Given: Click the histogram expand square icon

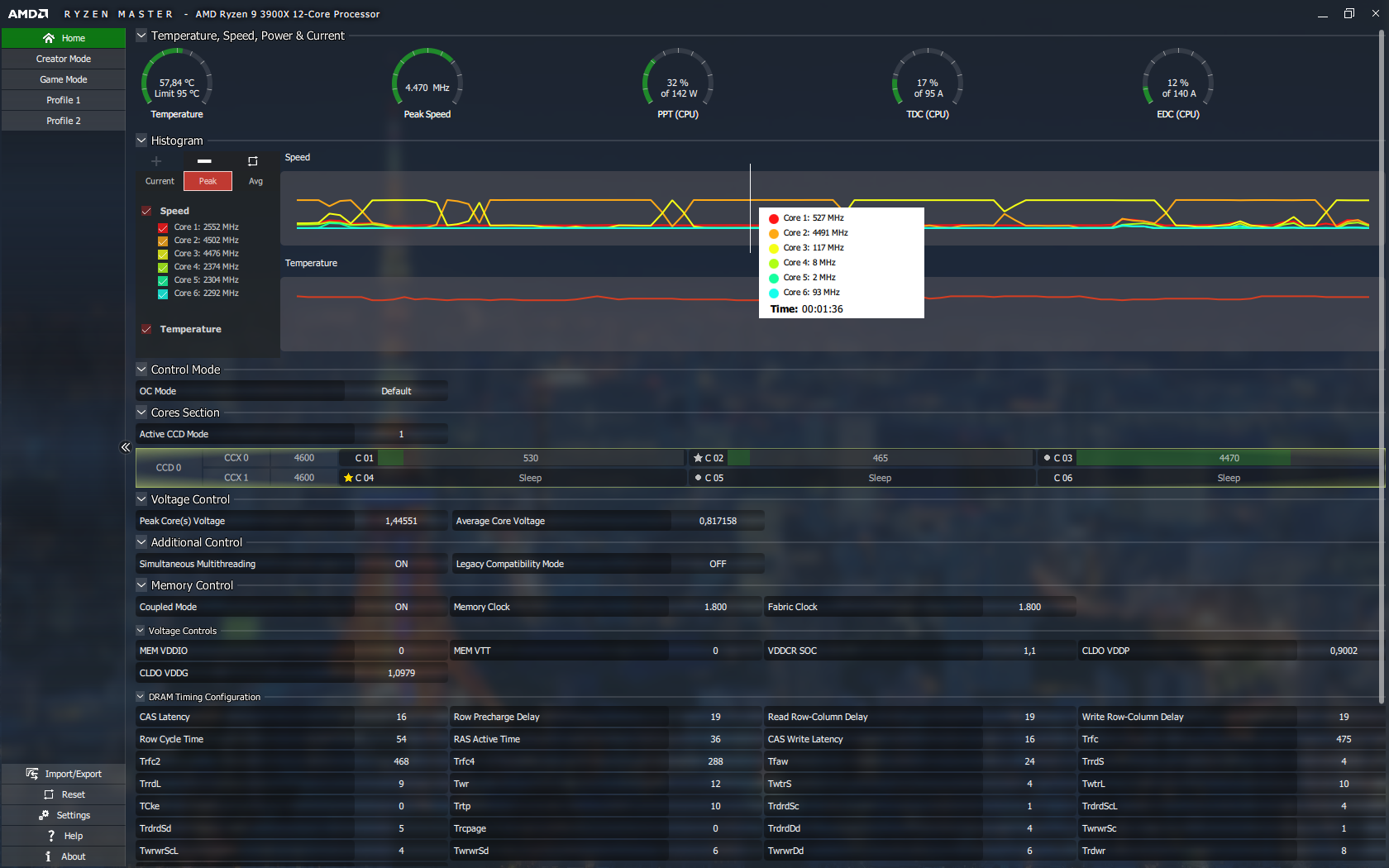Looking at the screenshot, I should [x=253, y=161].
